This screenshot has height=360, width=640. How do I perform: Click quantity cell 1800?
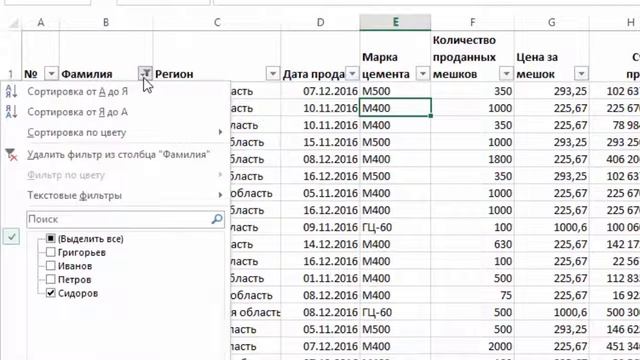472,159
